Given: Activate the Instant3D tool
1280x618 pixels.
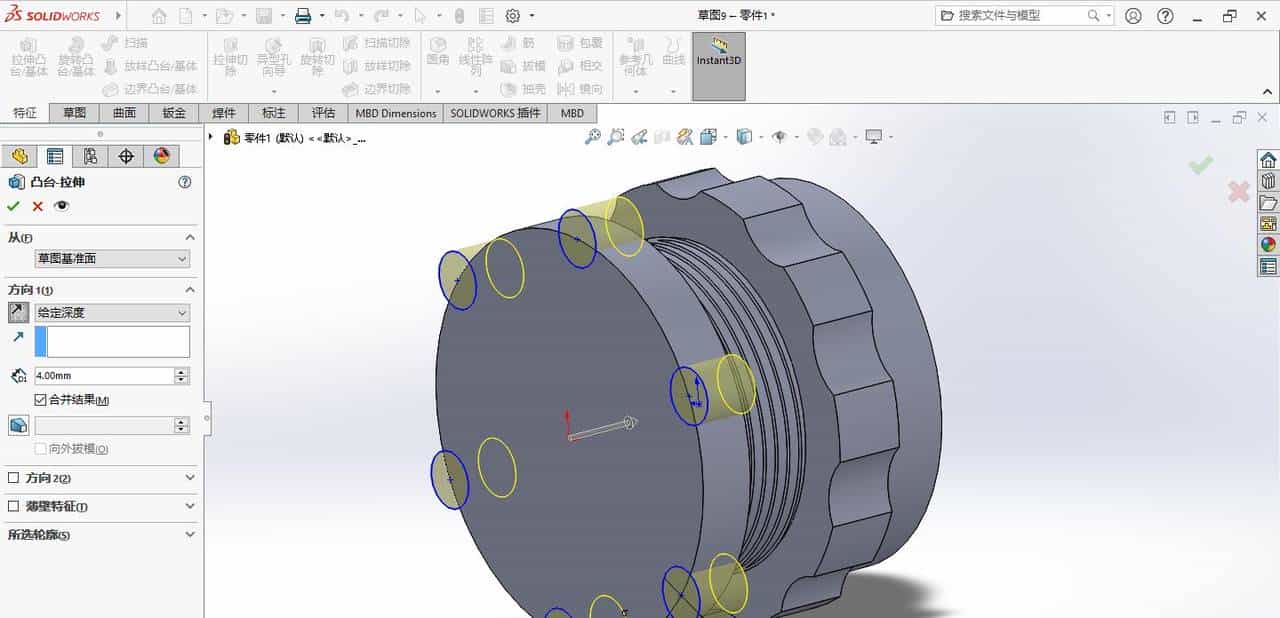Looking at the screenshot, I should click(718, 62).
